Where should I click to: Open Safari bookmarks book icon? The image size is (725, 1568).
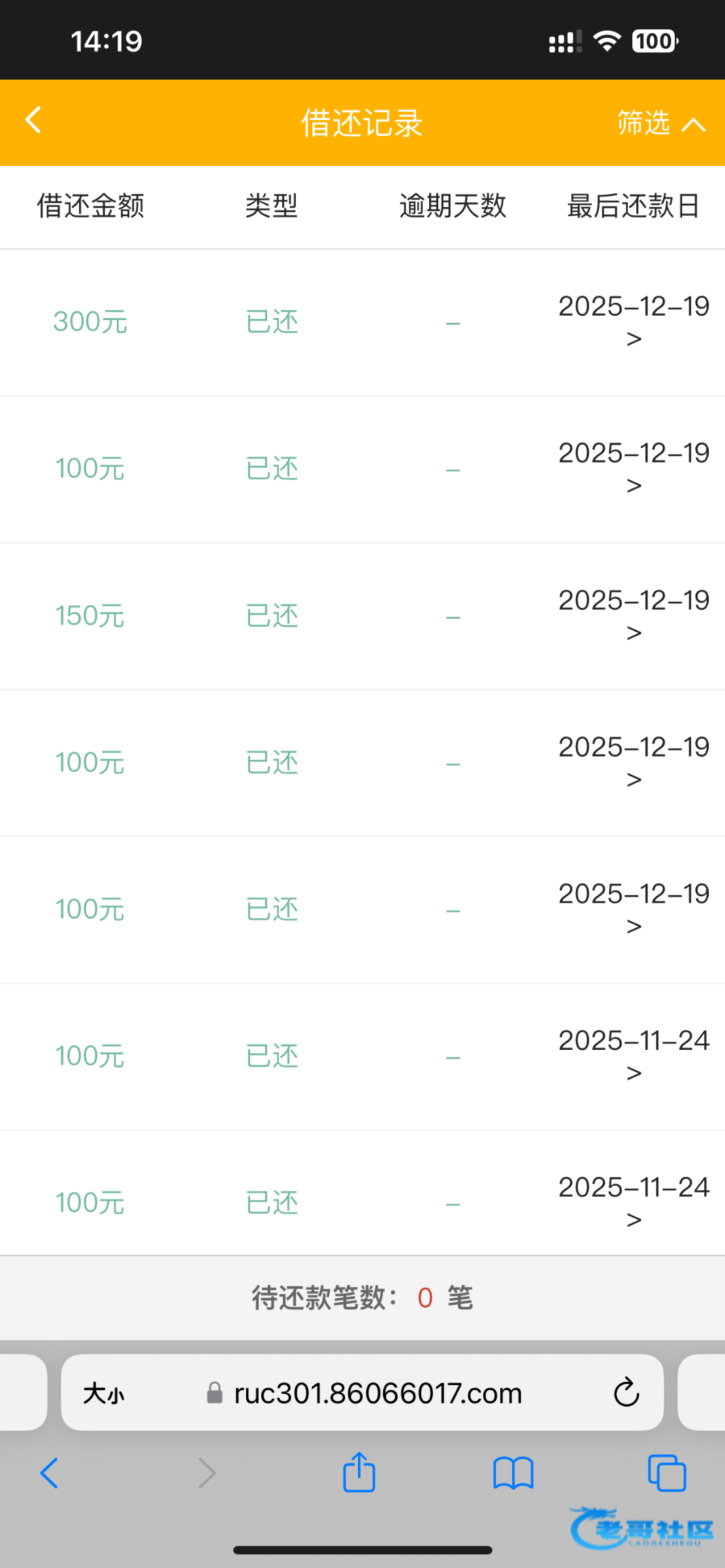[x=513, y=1473]
